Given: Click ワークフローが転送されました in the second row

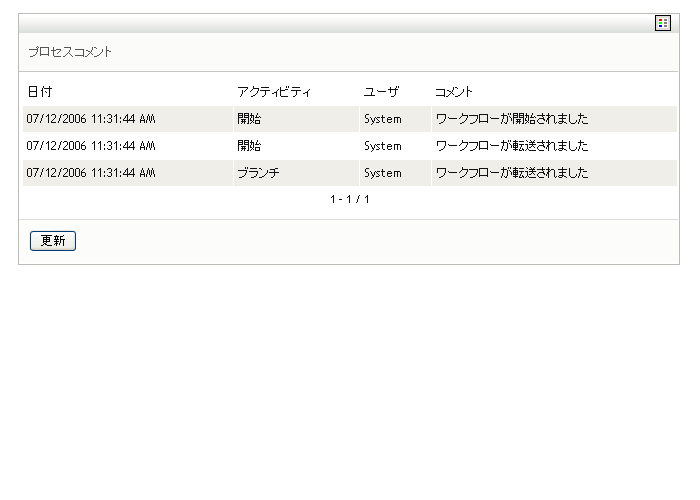Looking at the screenshot, I should coord(511,146).
